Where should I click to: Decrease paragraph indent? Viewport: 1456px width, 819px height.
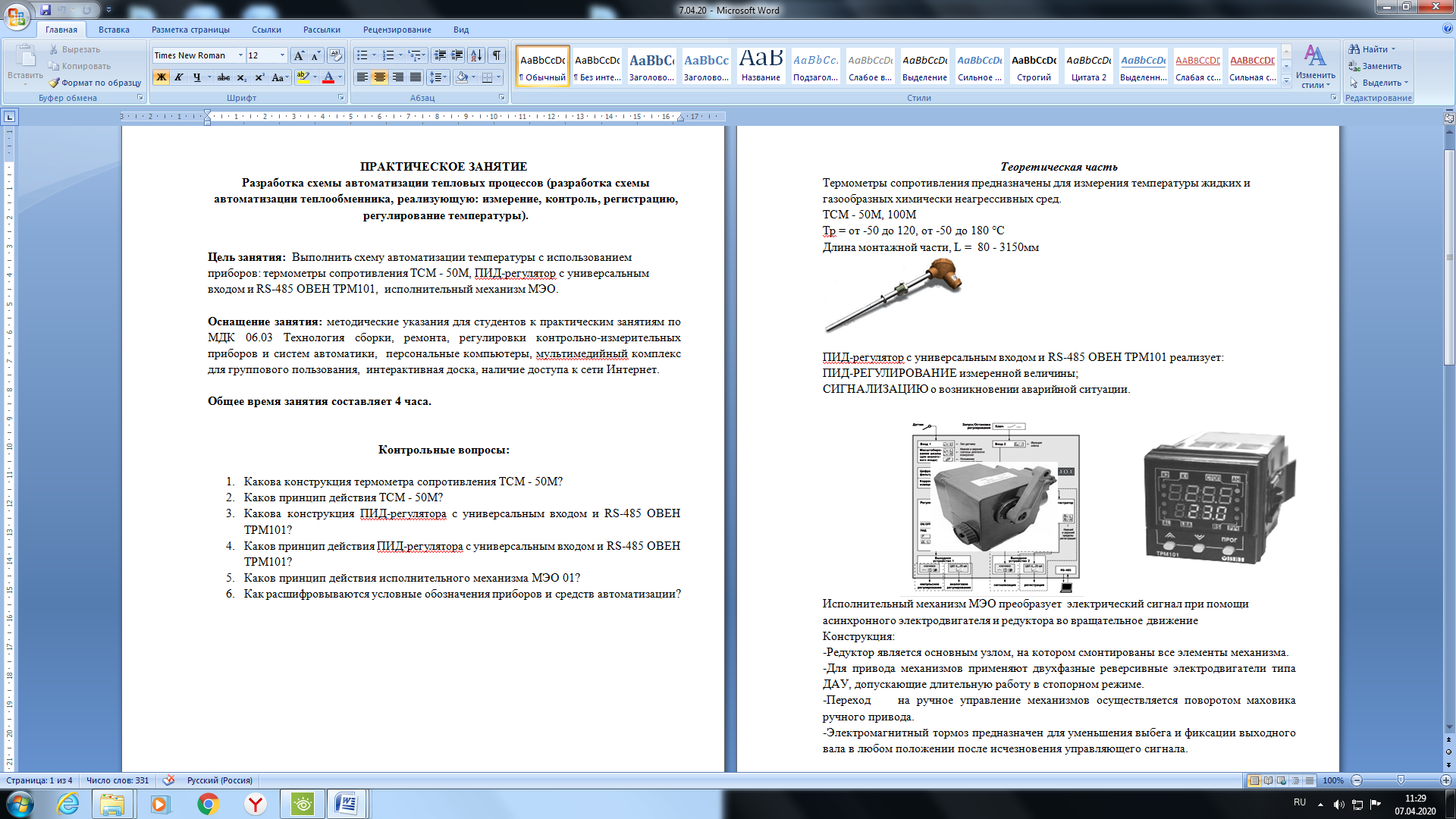pyautogui.click(x=440, y=55)
